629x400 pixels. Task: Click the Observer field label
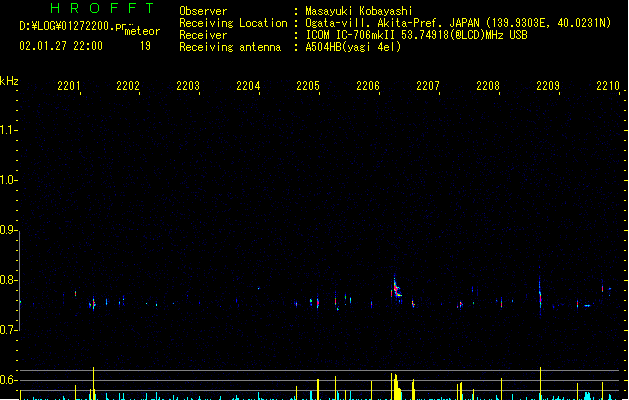(x=203, y=11)
